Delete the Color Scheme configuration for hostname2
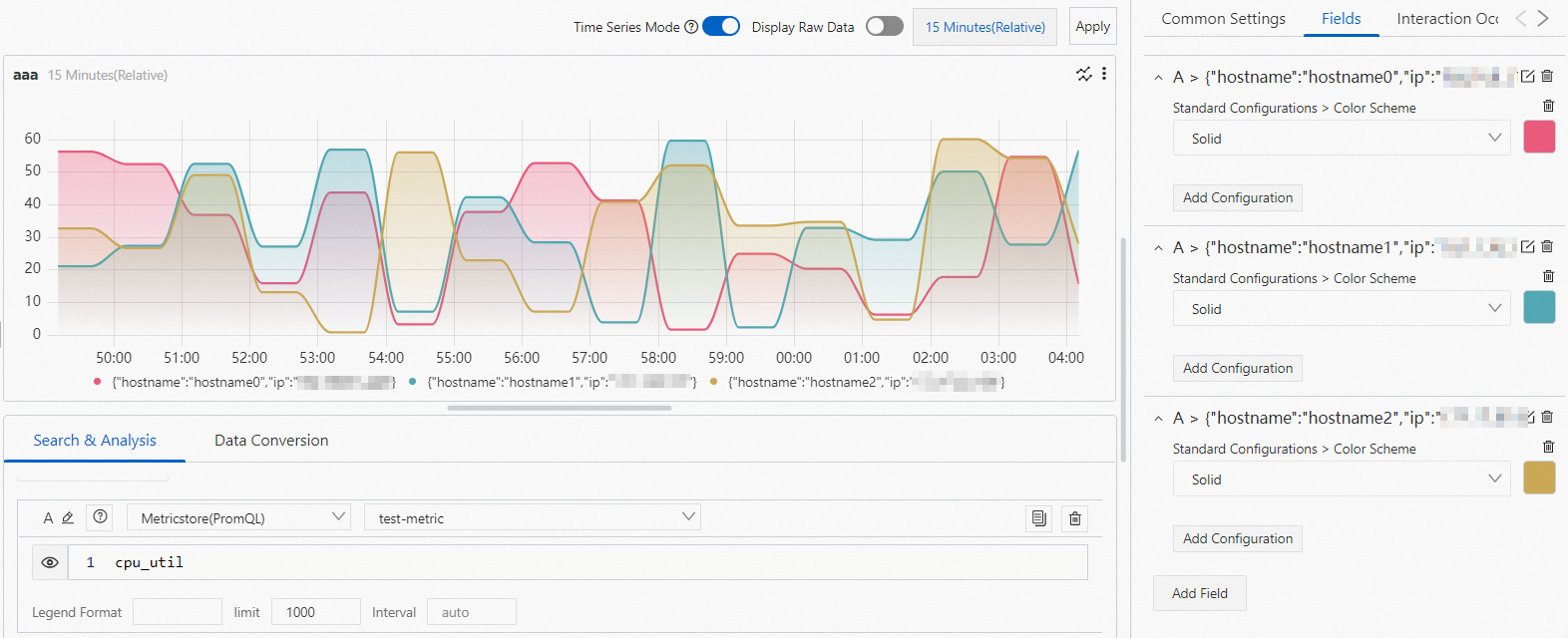 point(1548,447)
